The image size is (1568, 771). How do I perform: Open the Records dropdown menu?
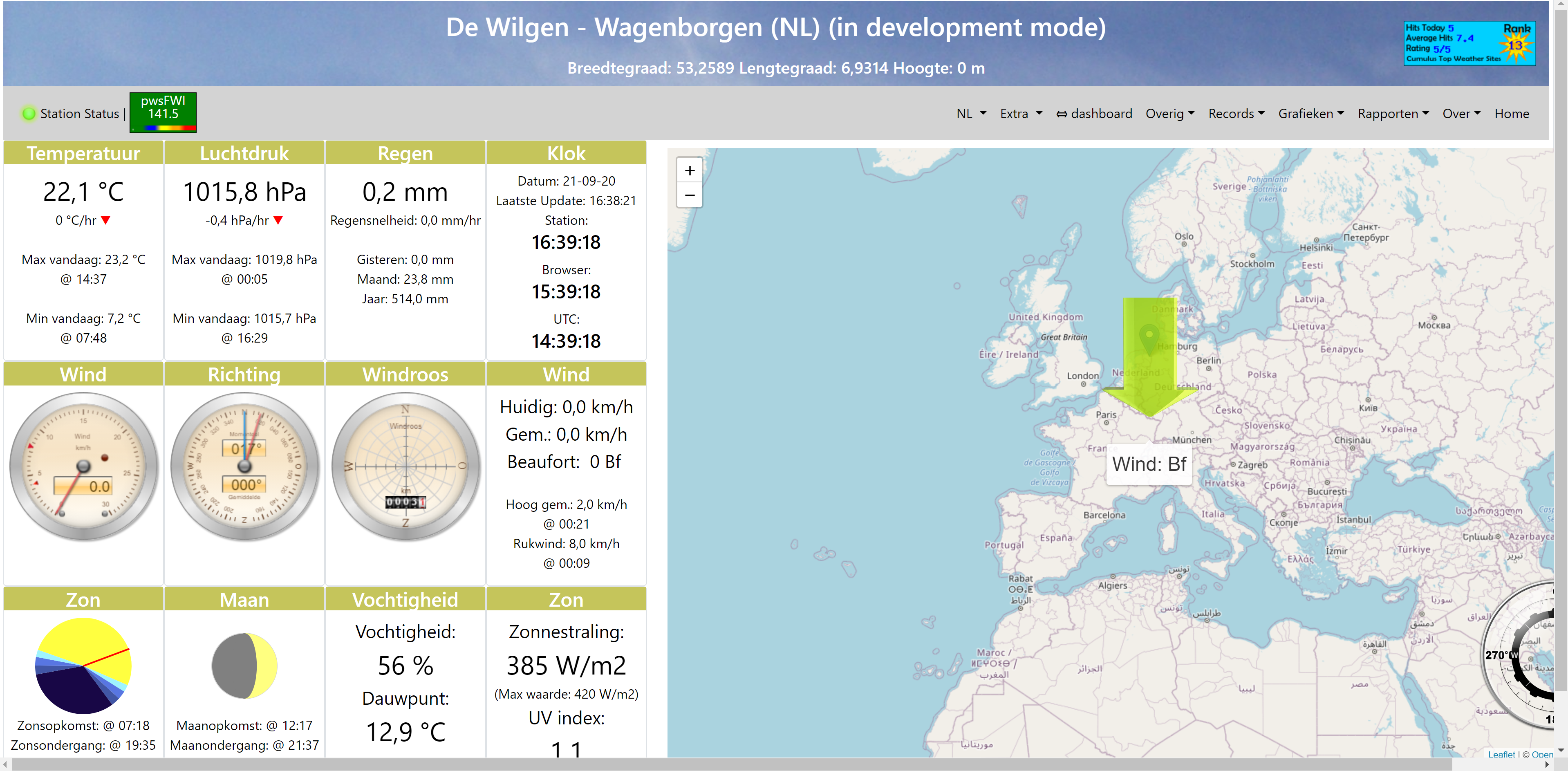click(1236, 114)
